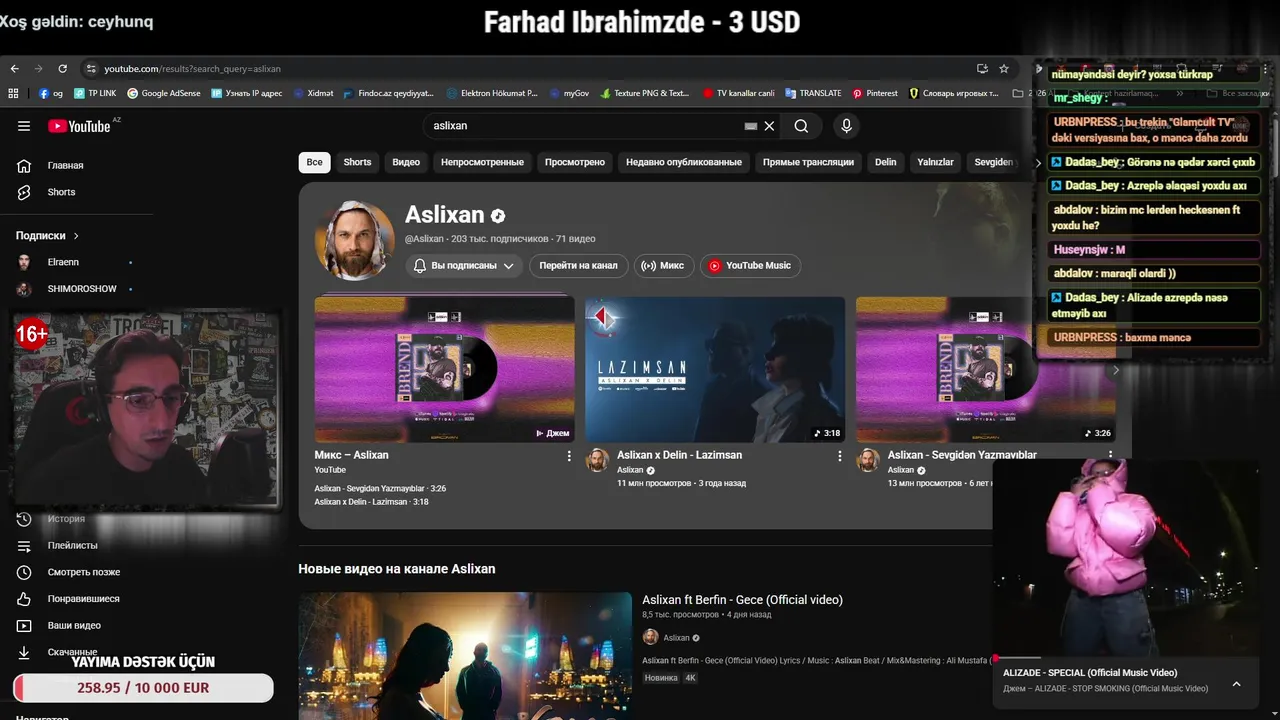Open the Вы подписаны subscription dropdown
The width and height of the screenshot is (1280, 720).
point(464,266)
